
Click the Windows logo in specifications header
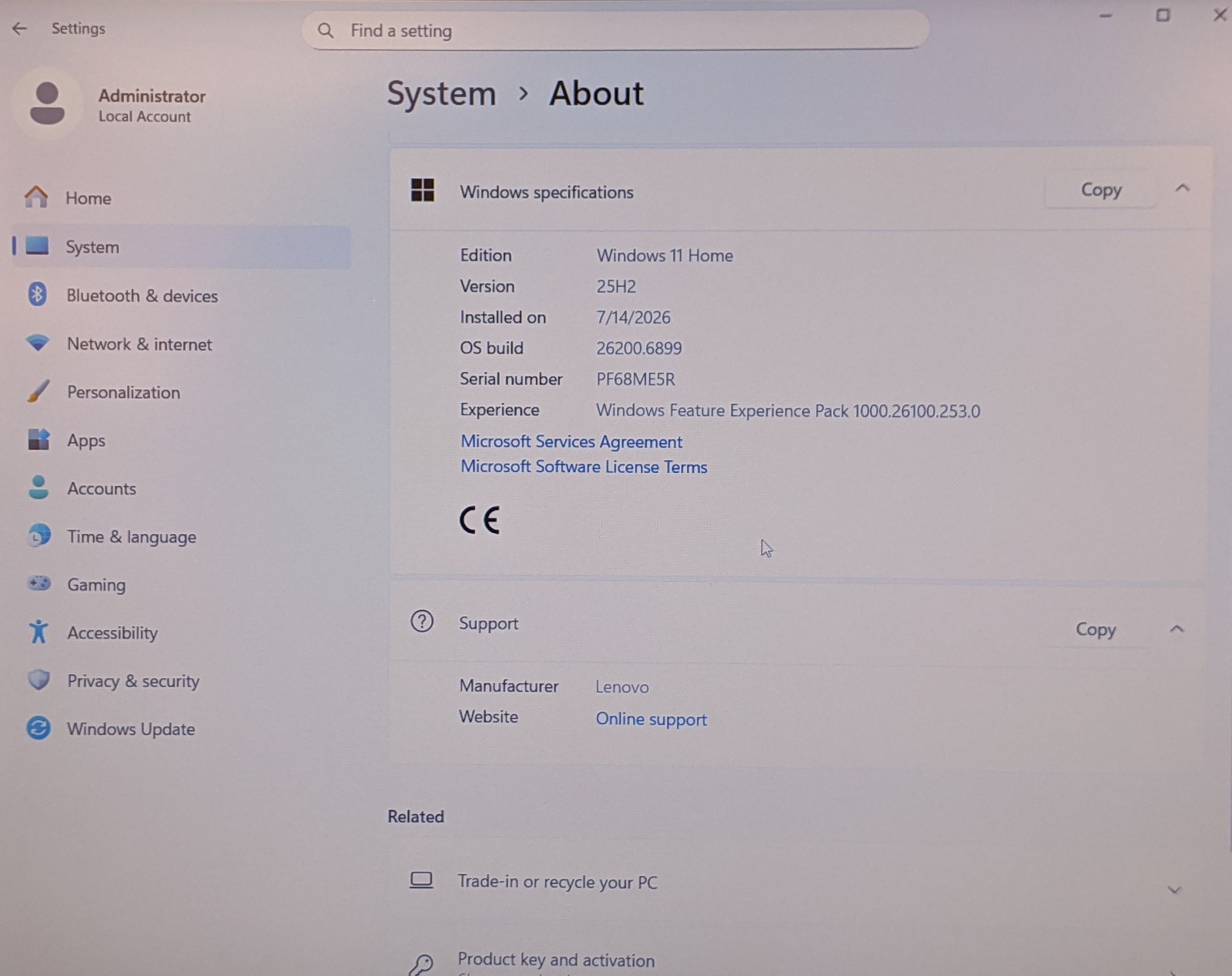pos(423,190)
